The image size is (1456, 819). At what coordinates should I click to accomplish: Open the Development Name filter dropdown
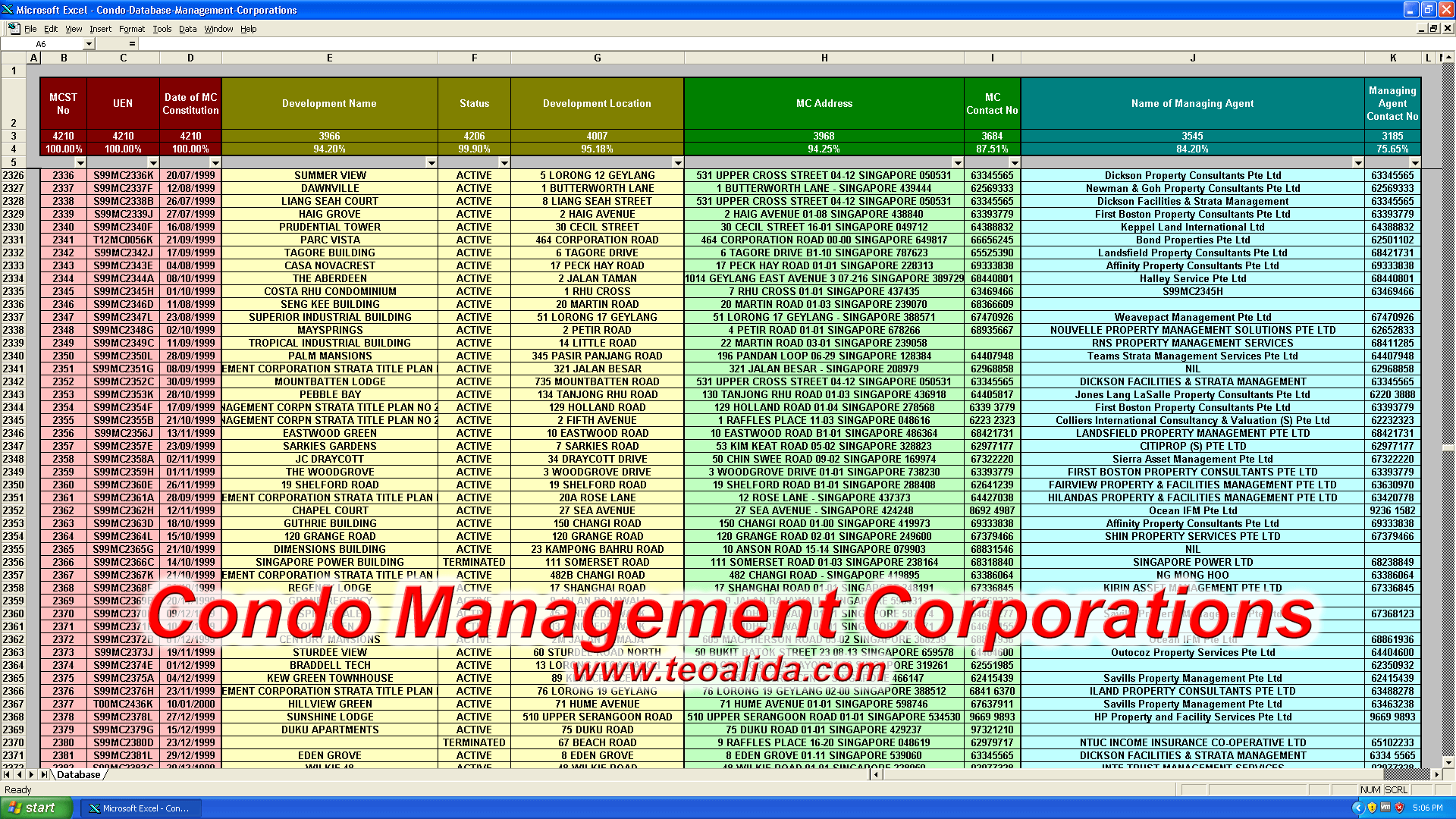[x=431, y=163]
